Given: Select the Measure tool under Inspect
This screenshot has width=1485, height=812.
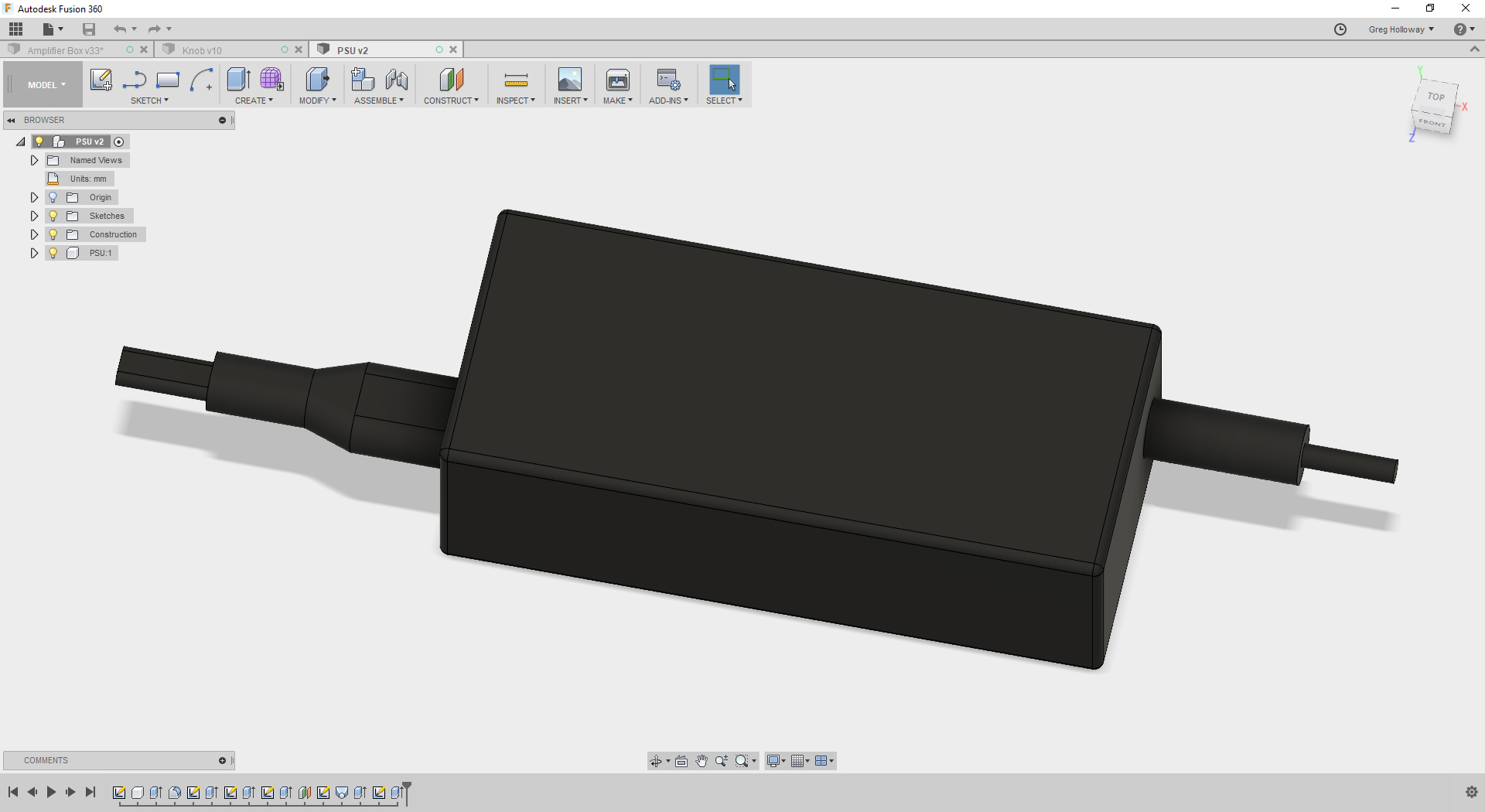Looking at the screenshot, I should [514, 79].
